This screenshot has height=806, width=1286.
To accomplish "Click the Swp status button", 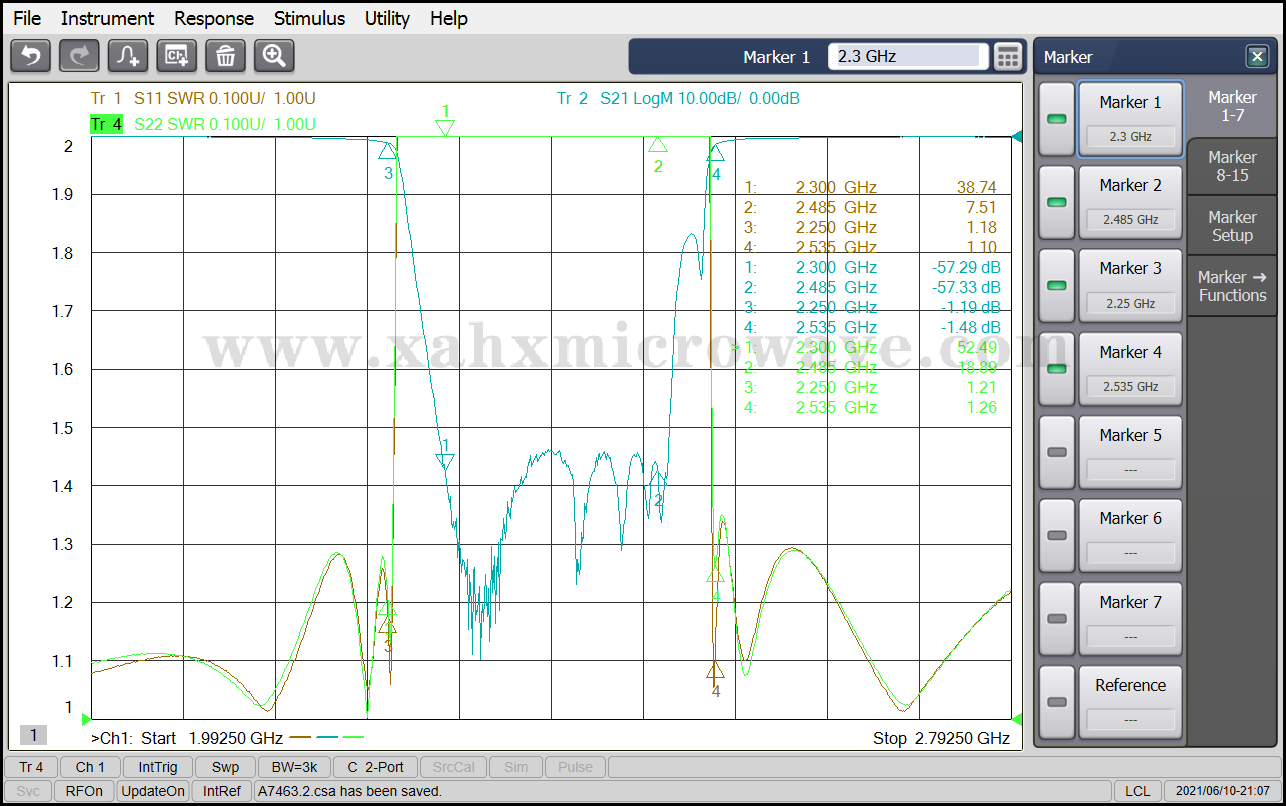I will pos(225,767).
